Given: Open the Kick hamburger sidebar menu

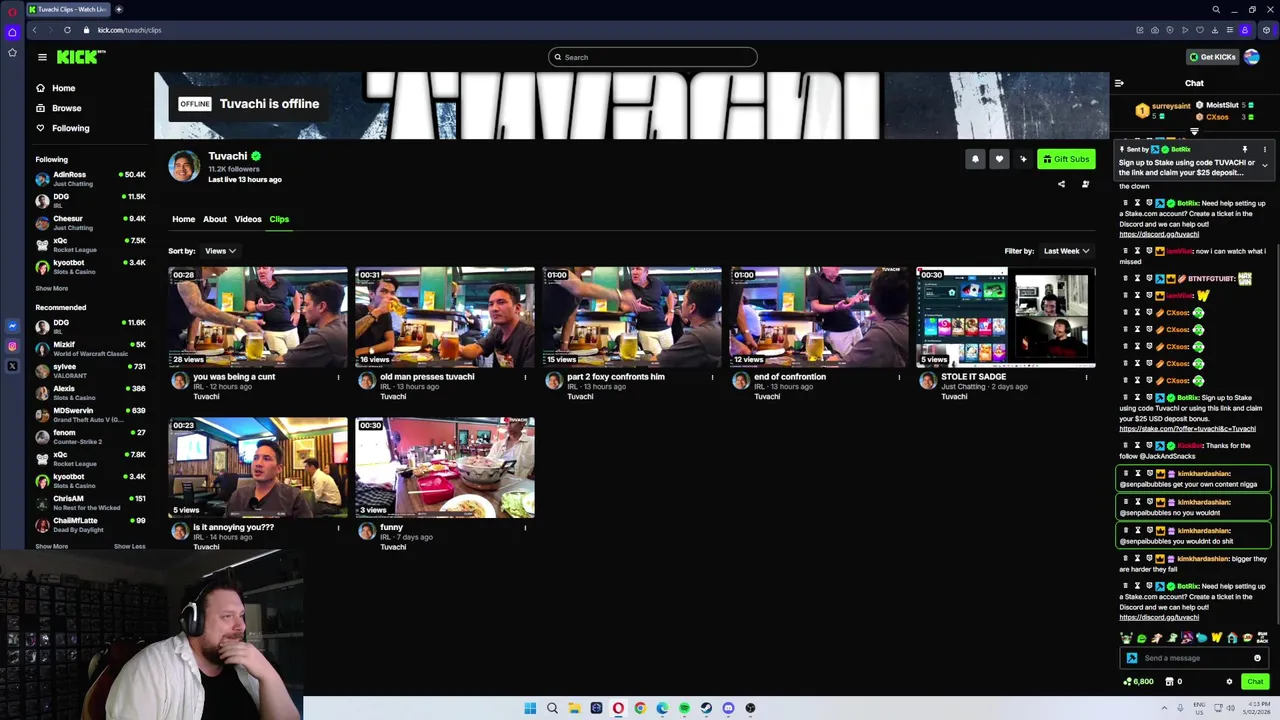Looking at the screenshot, I should click(42, 57).
